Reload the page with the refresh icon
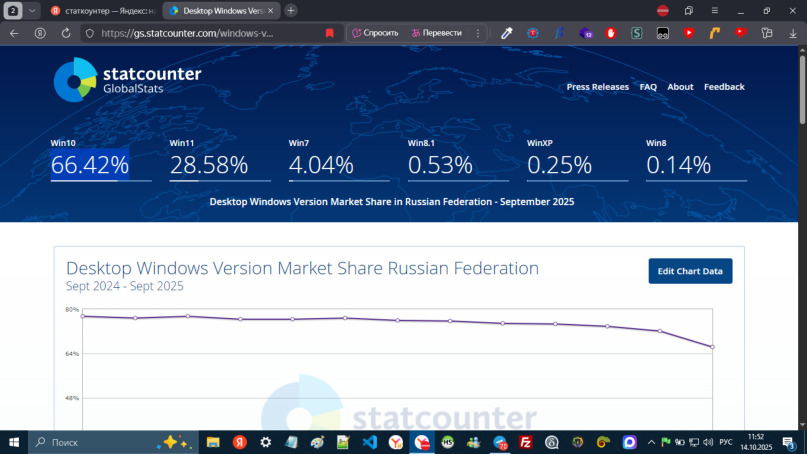This screenshot has width=807, height=454. coord(66,32)
